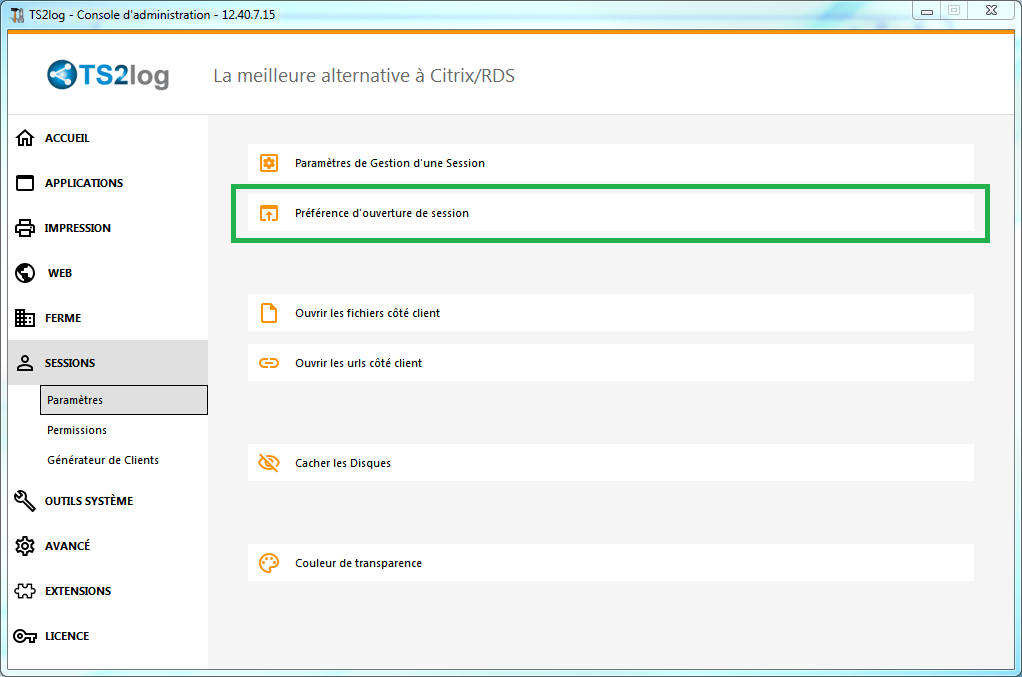Open the IMPRESSION section
Image resolution: width=1022 pixels, height=677 pixels.
pyautogui.click(x=108, y=228)
